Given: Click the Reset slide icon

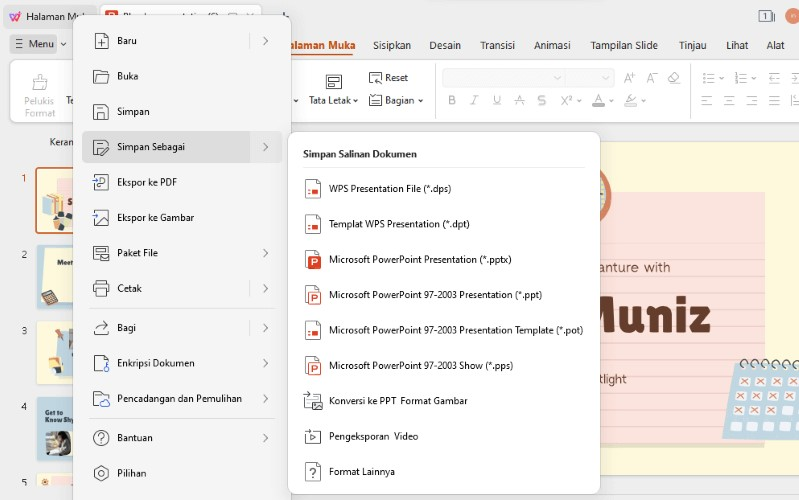Looking at the screenshot, I should [375, 78].
